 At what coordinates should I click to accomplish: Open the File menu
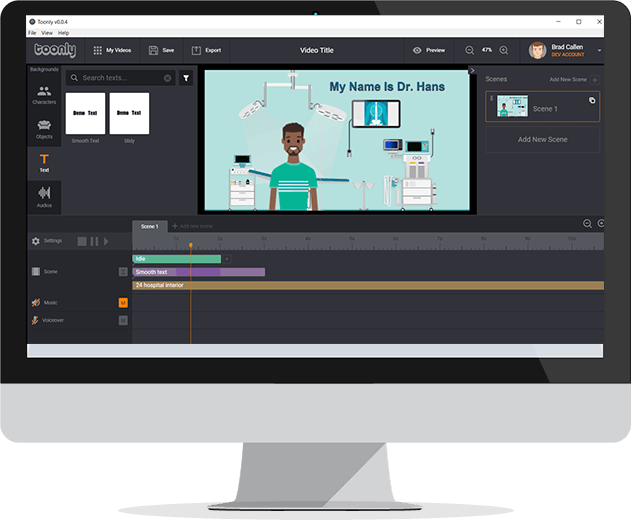32,33
